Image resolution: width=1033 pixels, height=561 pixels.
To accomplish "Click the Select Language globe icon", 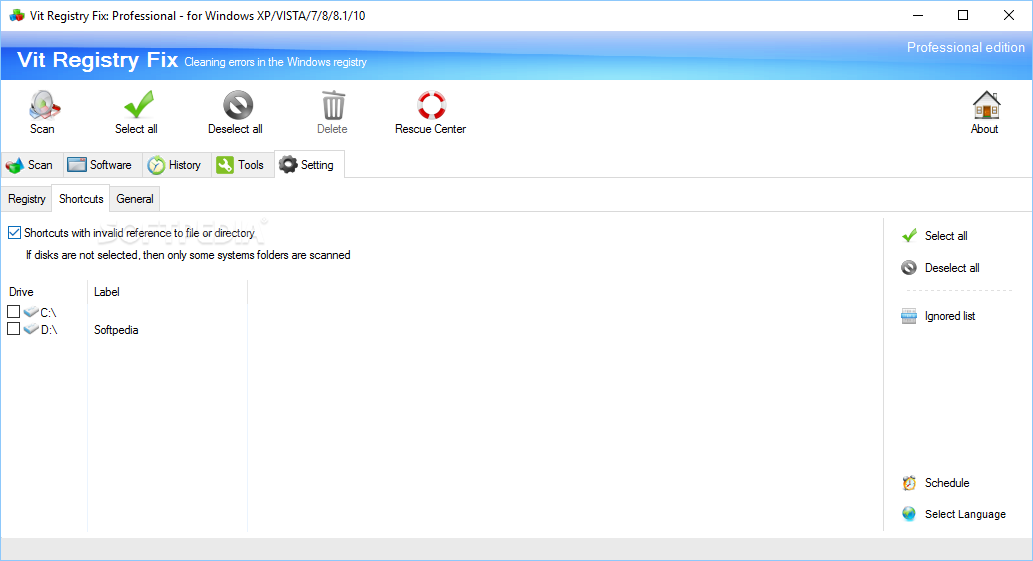I will point(908,514).
